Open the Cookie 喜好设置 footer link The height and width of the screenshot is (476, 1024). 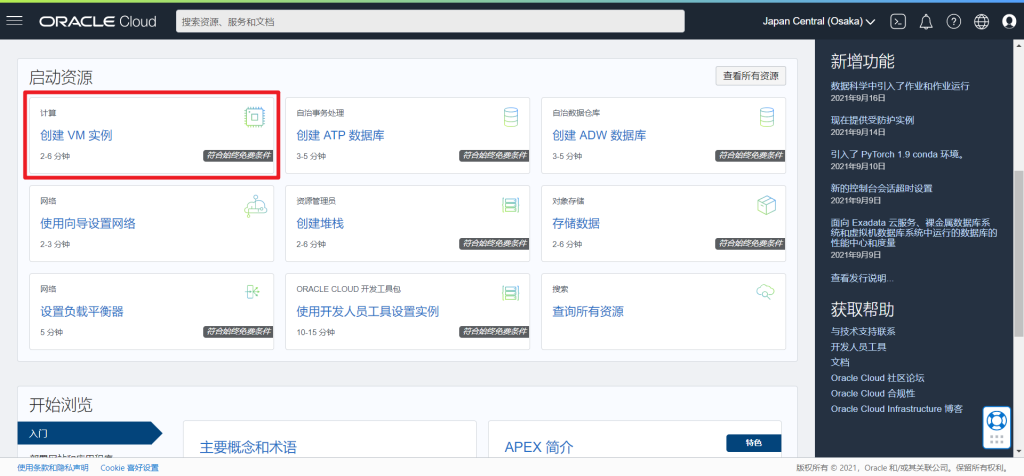coord(129,468)
